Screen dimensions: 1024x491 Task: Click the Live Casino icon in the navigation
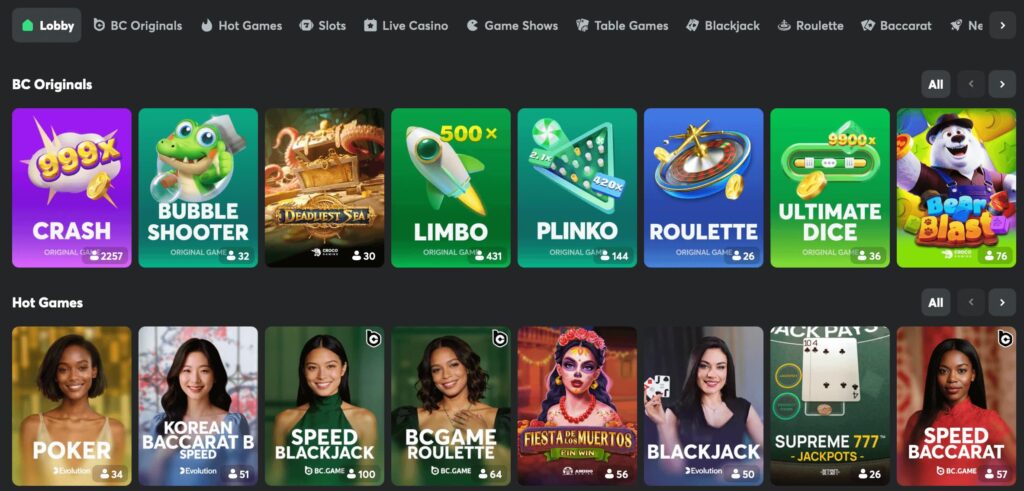coord(370,25)
